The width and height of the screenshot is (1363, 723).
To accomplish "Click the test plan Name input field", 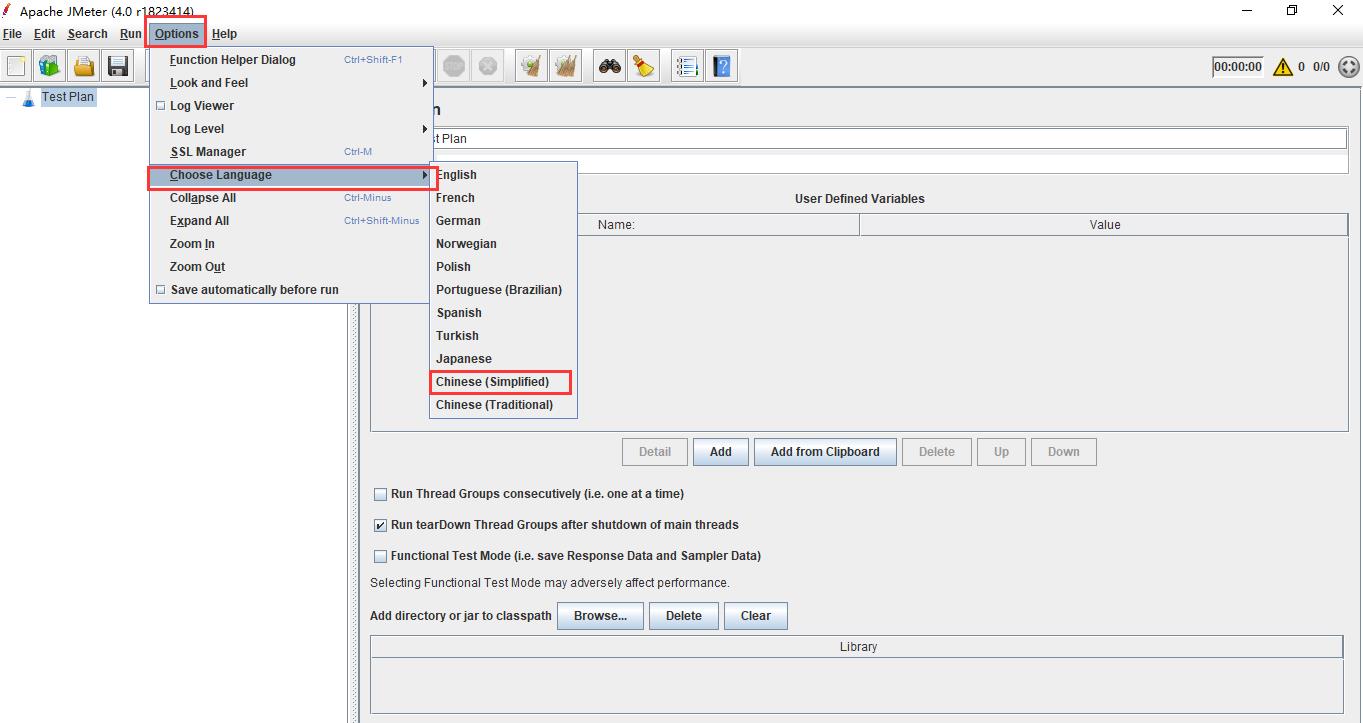I will (888, 139).
